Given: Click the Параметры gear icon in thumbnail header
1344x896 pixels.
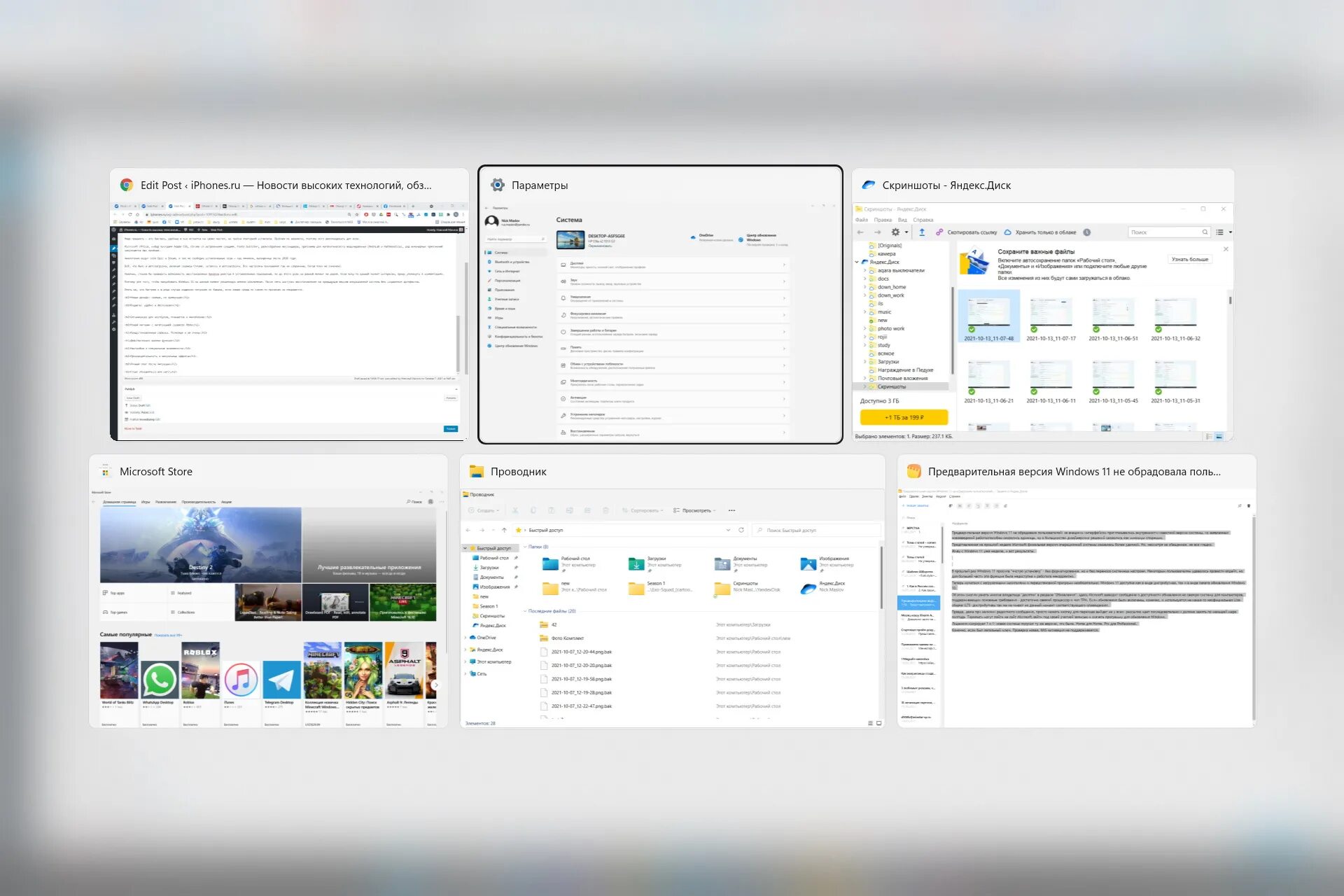Looking at the screenshot, I should [x=497, y=185].
